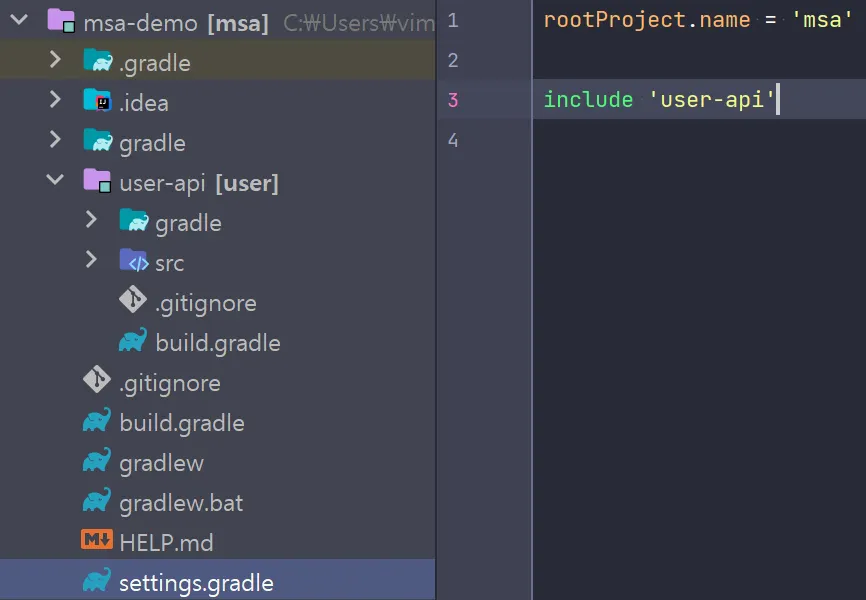The height and width of the screenshot is (600, 866).
Task: Place cursor in rootProject.name on line 1
Action: pos(640,20)
